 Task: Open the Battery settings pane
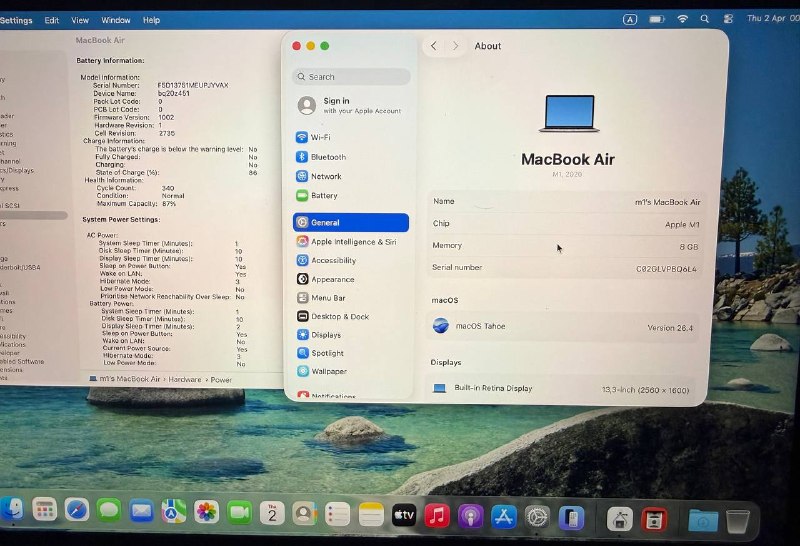pos(323,196)
